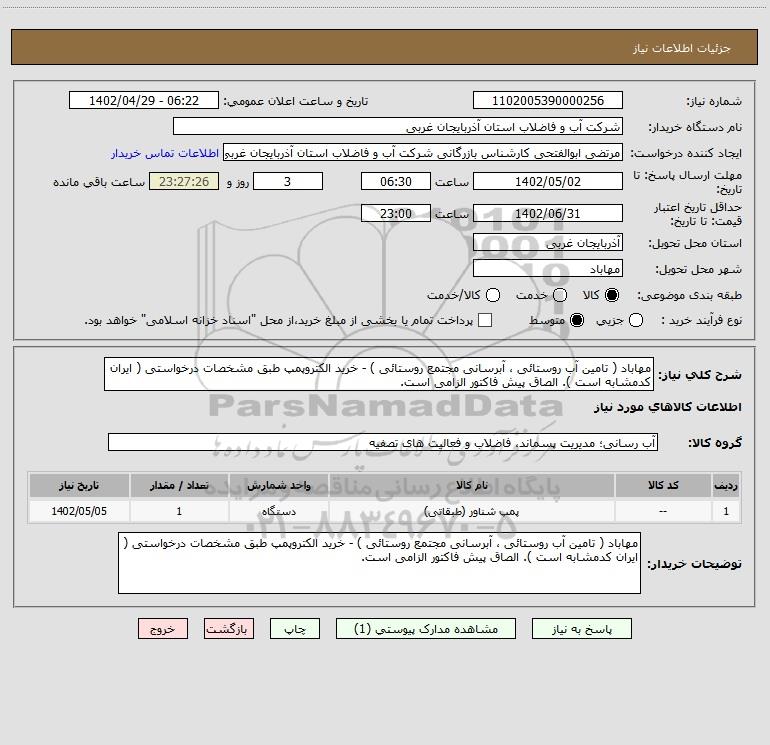Choose جزیی purchase process option
The image size is (770, 745).
[x=636, y=320]
